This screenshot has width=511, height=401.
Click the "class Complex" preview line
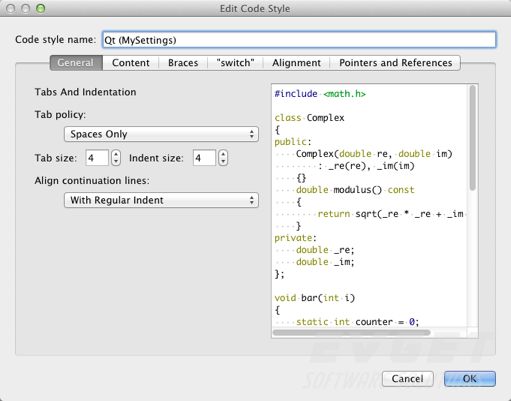coord(309,118)
